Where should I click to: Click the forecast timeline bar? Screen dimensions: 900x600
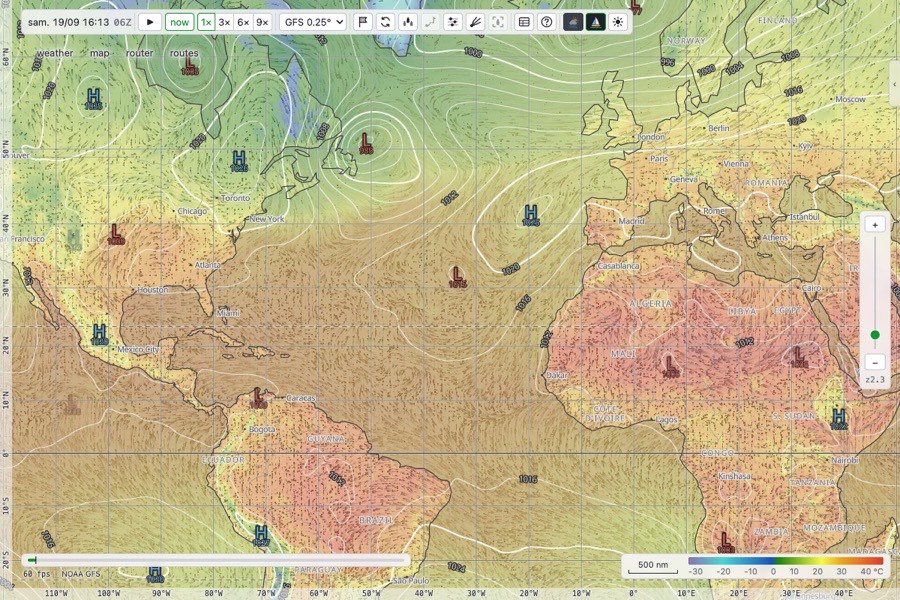coord(217,560)
